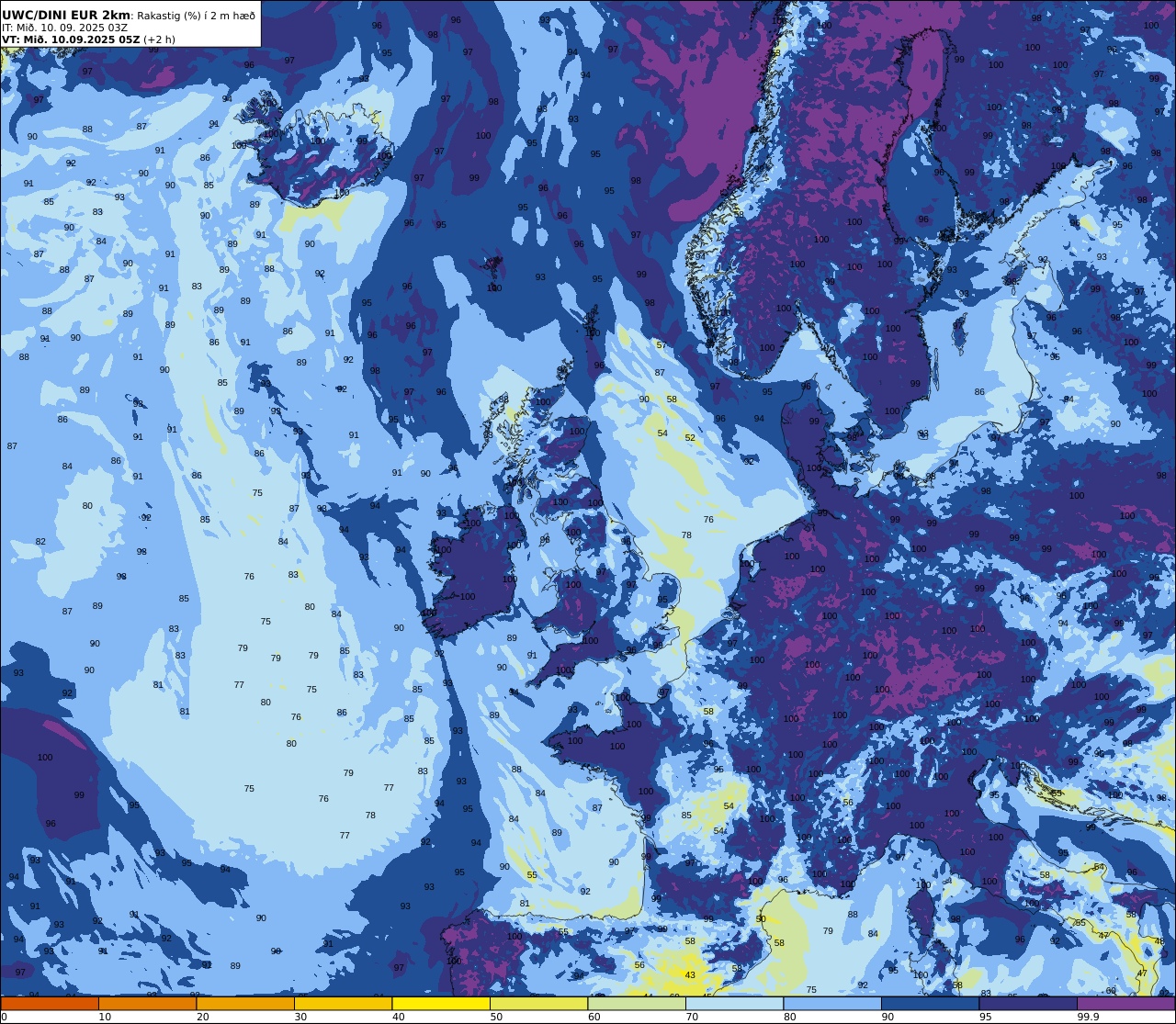
Task: Click the legend tick label "90" on color bar
Action: pyautogui.click(x=888, y=1017)
